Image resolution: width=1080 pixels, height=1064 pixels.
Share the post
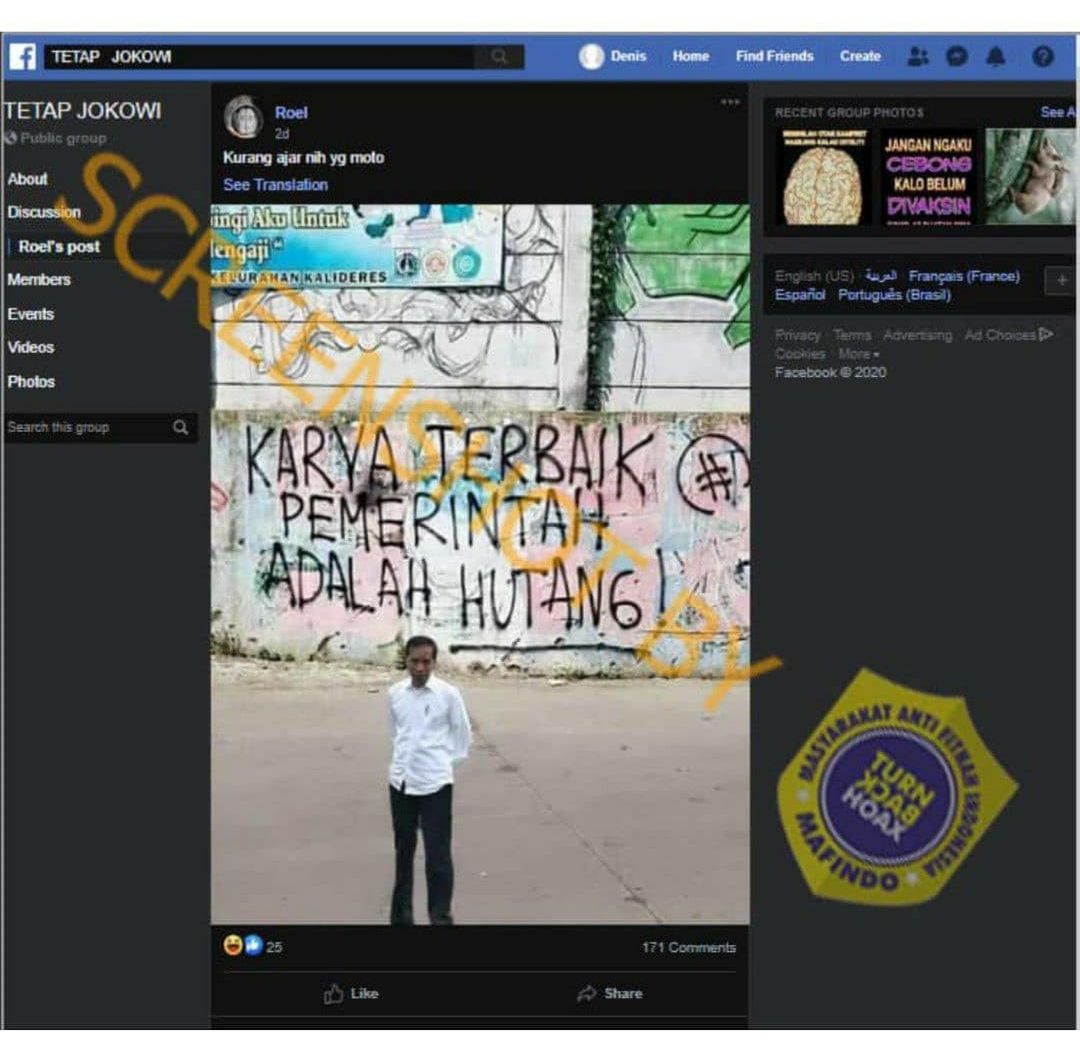tap(610, 993)
